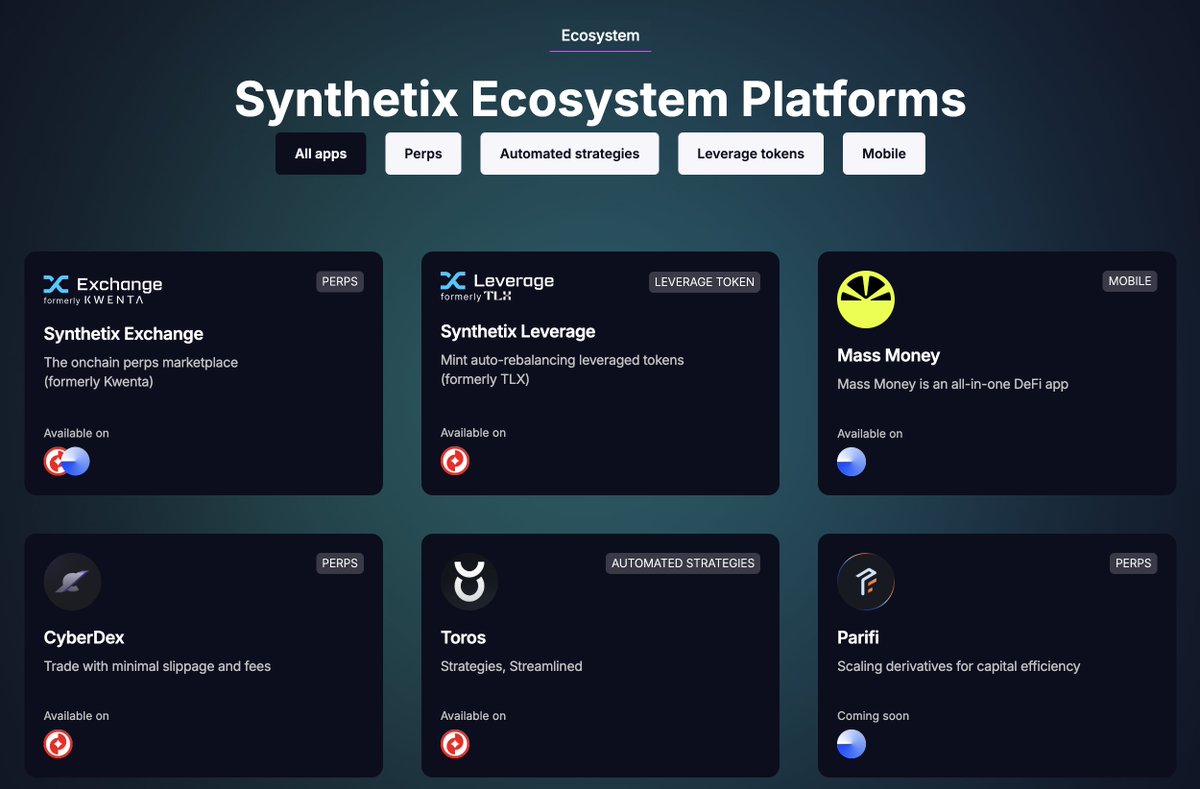
Task: Click the AUTOMATED STRATEGIES badge on Toros
Action: pyautogui.click(x=683, y=564)
